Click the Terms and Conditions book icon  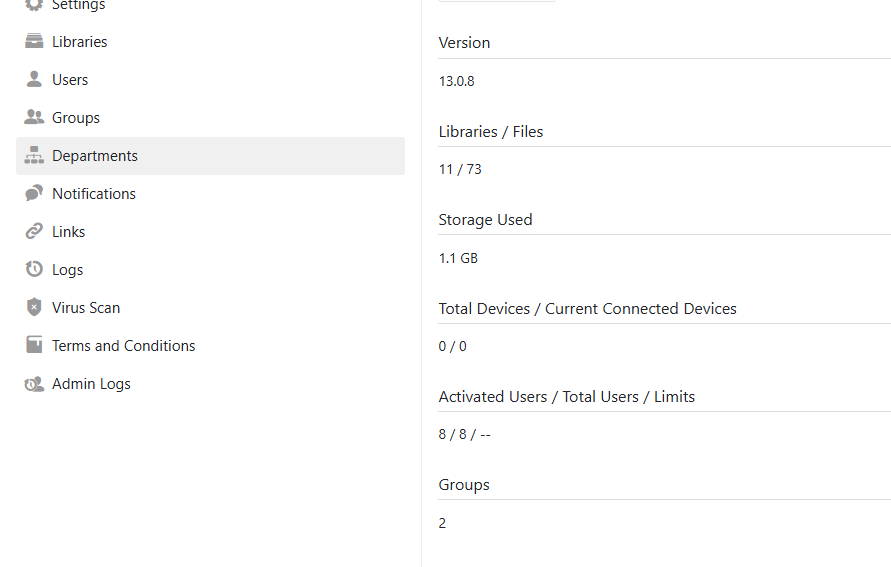[34, 345]
